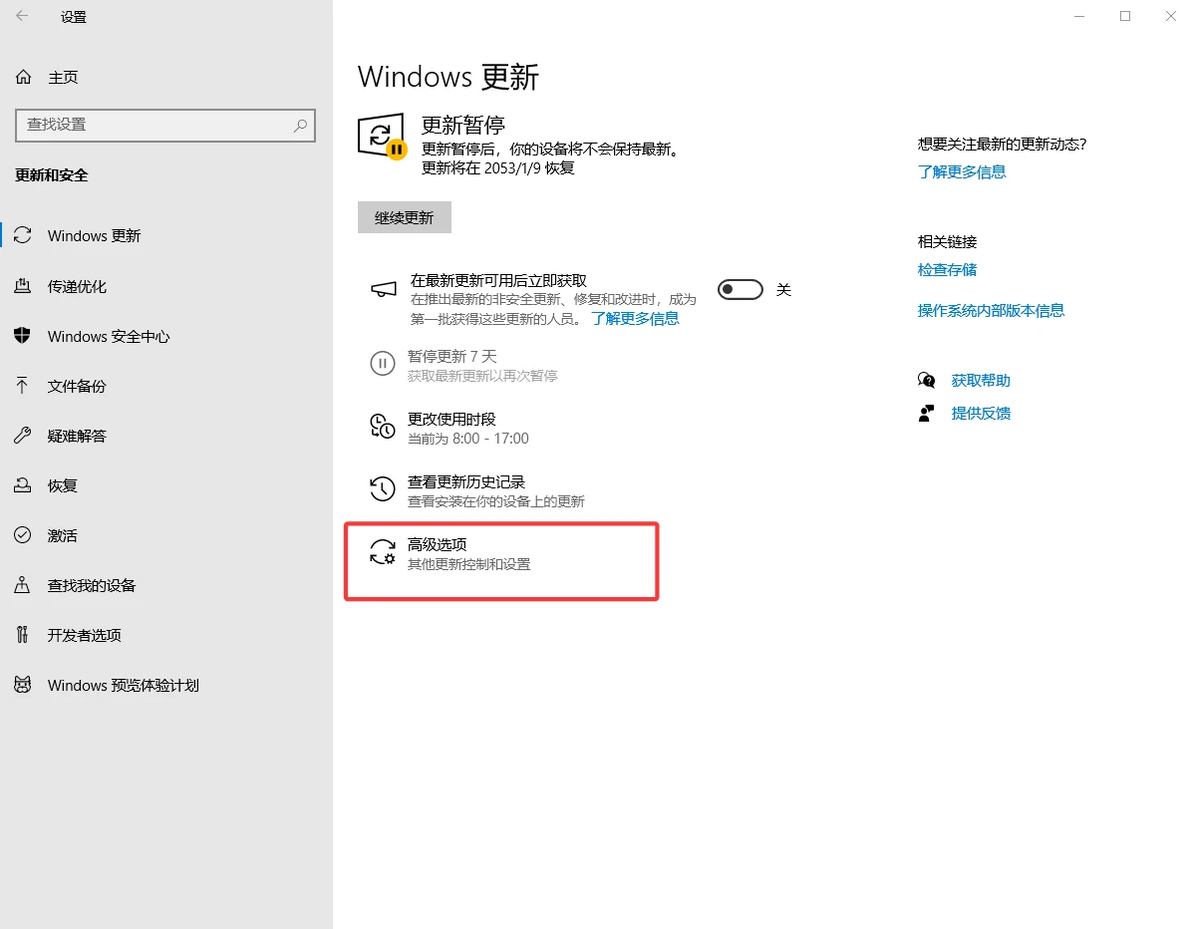The width and height of the screenshot is (1192, 929).
Task: Click the 文件备份 upload arrow icon
Action: pyautogui.click(x=23, y=385)
